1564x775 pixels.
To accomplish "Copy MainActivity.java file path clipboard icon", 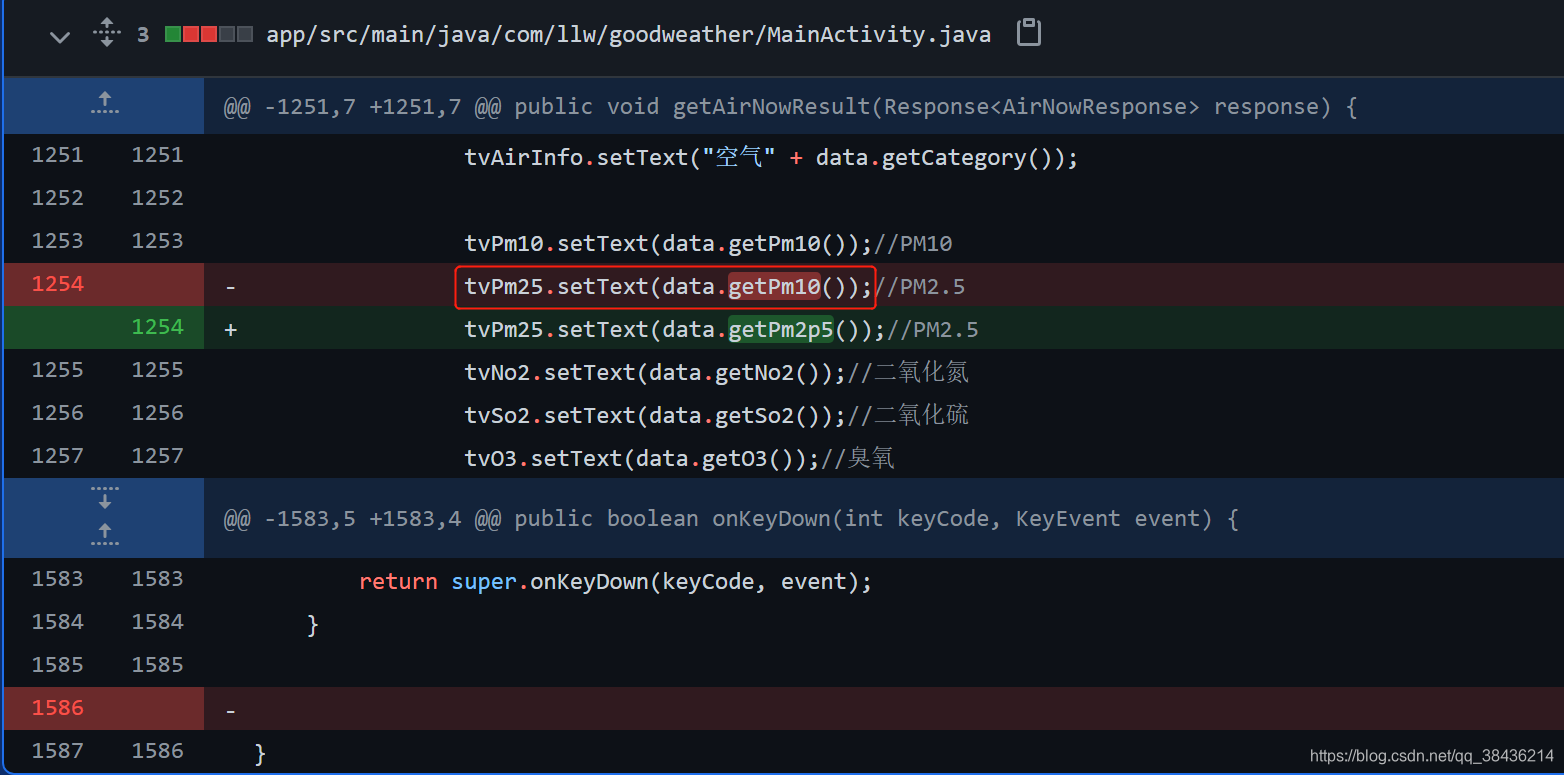I will pyautogui.click(x=1029, y=33).
